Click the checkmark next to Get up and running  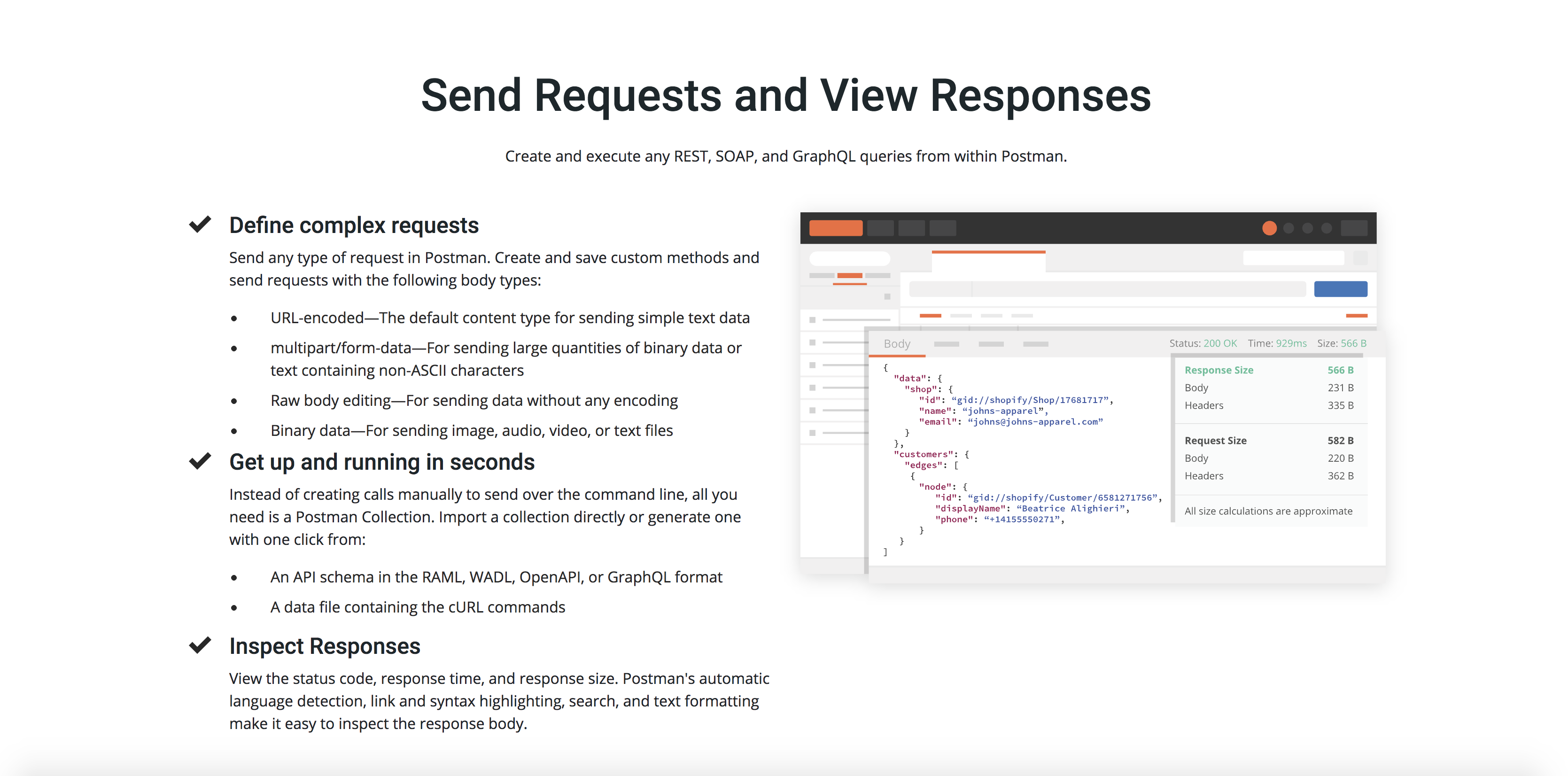(200, 461)
